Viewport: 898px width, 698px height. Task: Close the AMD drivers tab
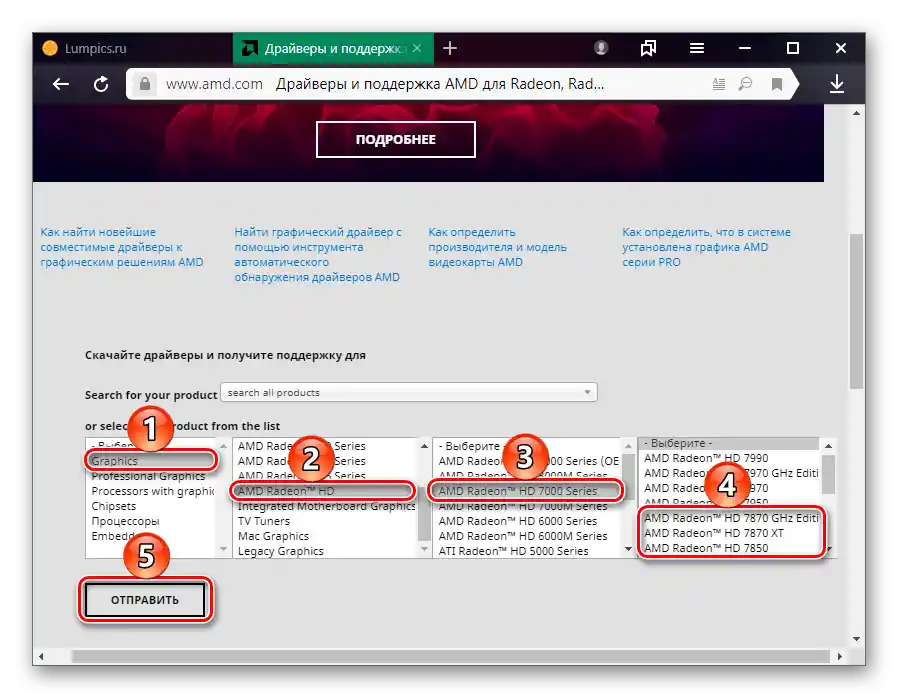[x=417, y=48]
